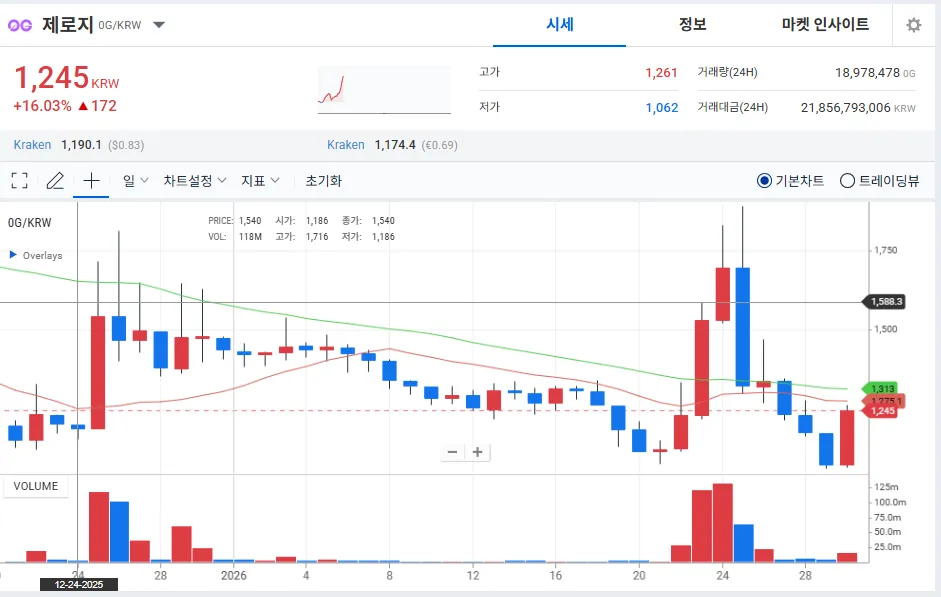Select the 트레이딩뷰 radio button
Viewport: 941px width, 597px height.
847,181
